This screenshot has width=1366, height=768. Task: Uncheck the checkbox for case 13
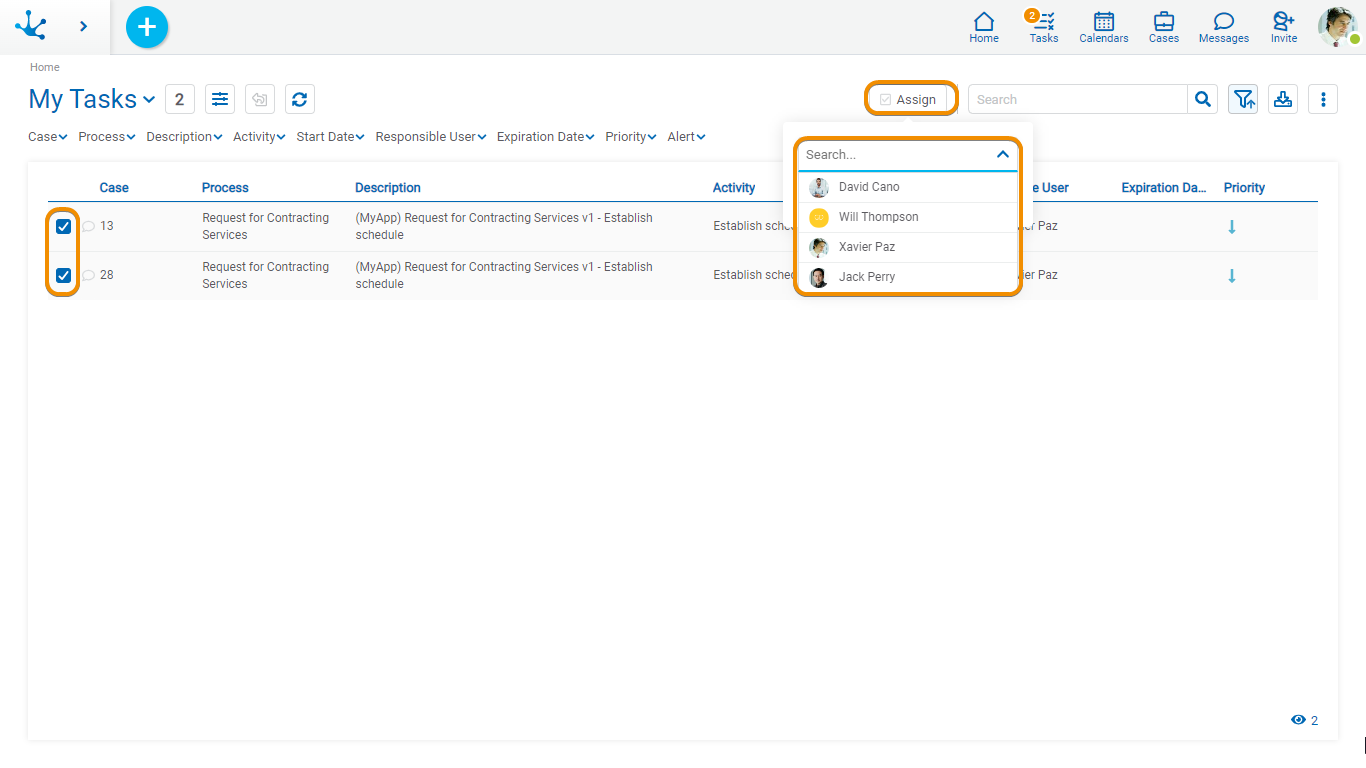click(64, 226)
